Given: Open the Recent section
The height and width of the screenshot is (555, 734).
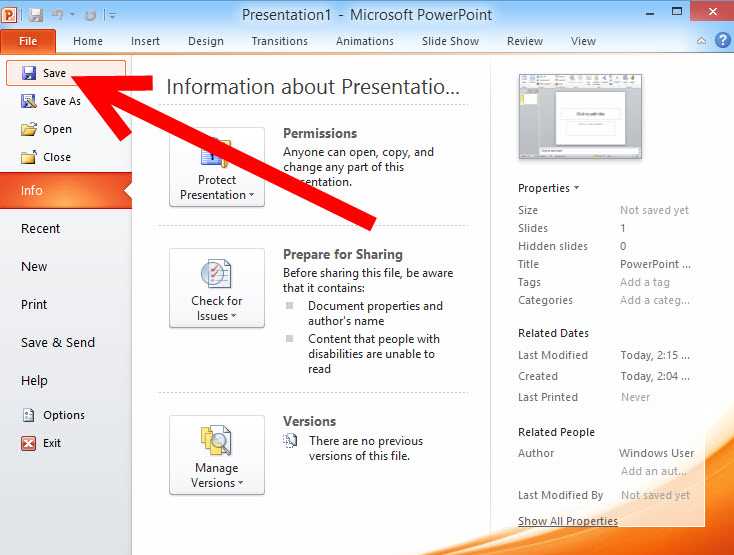Looking at the screenshot, I should pos(40,228).
